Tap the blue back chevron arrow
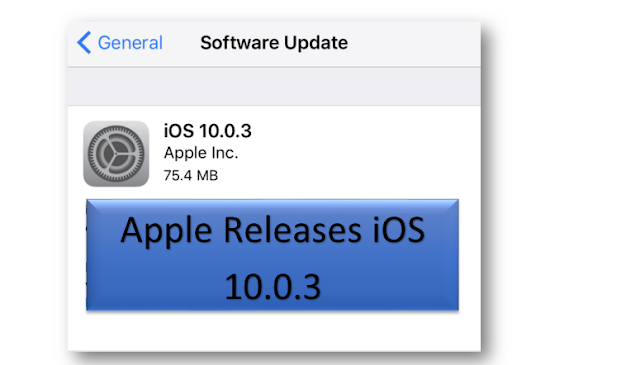This screenshot has height=365, width=640. 84,42
